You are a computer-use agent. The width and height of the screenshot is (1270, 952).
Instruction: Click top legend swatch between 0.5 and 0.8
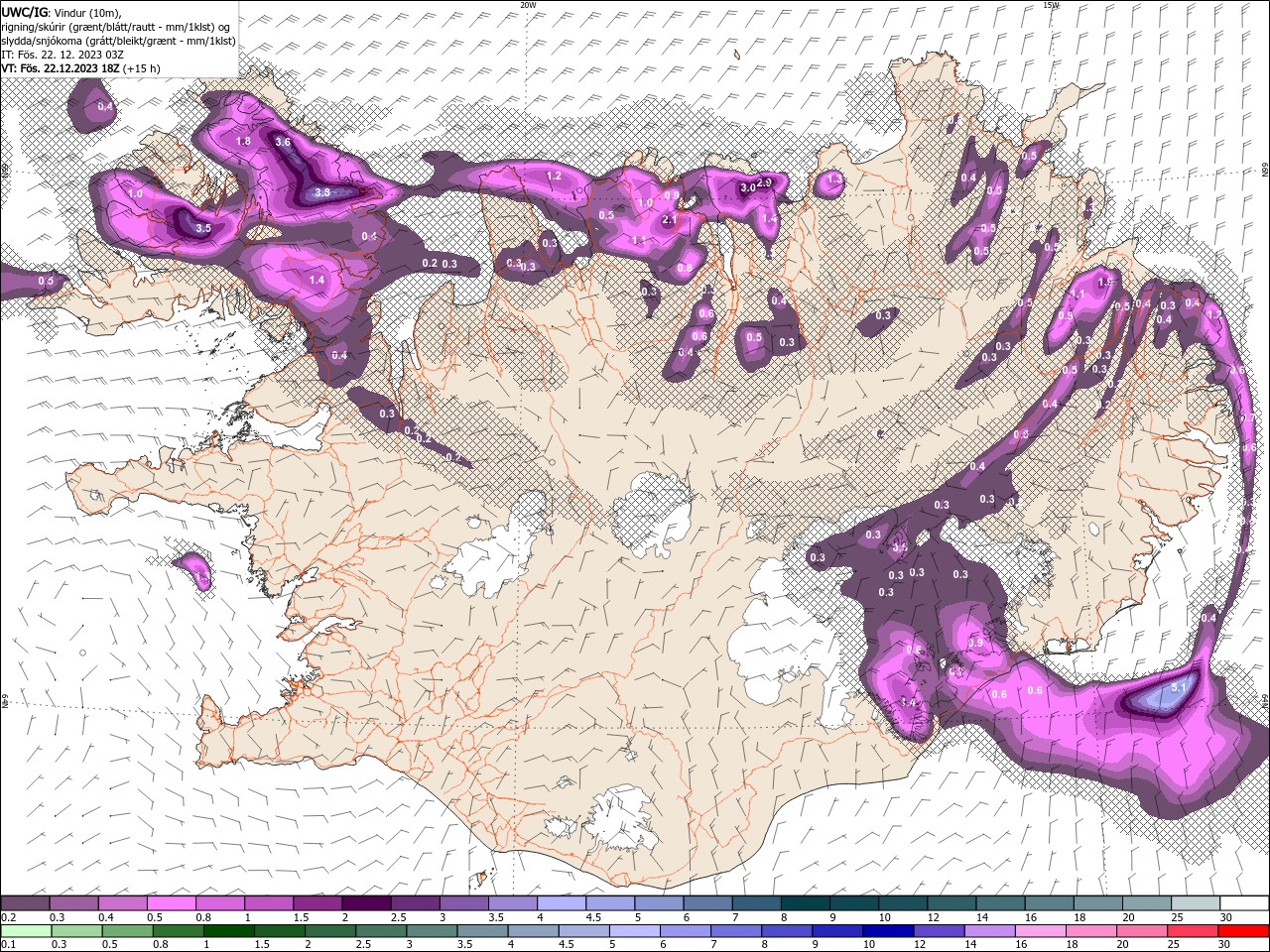click(171, 903)
